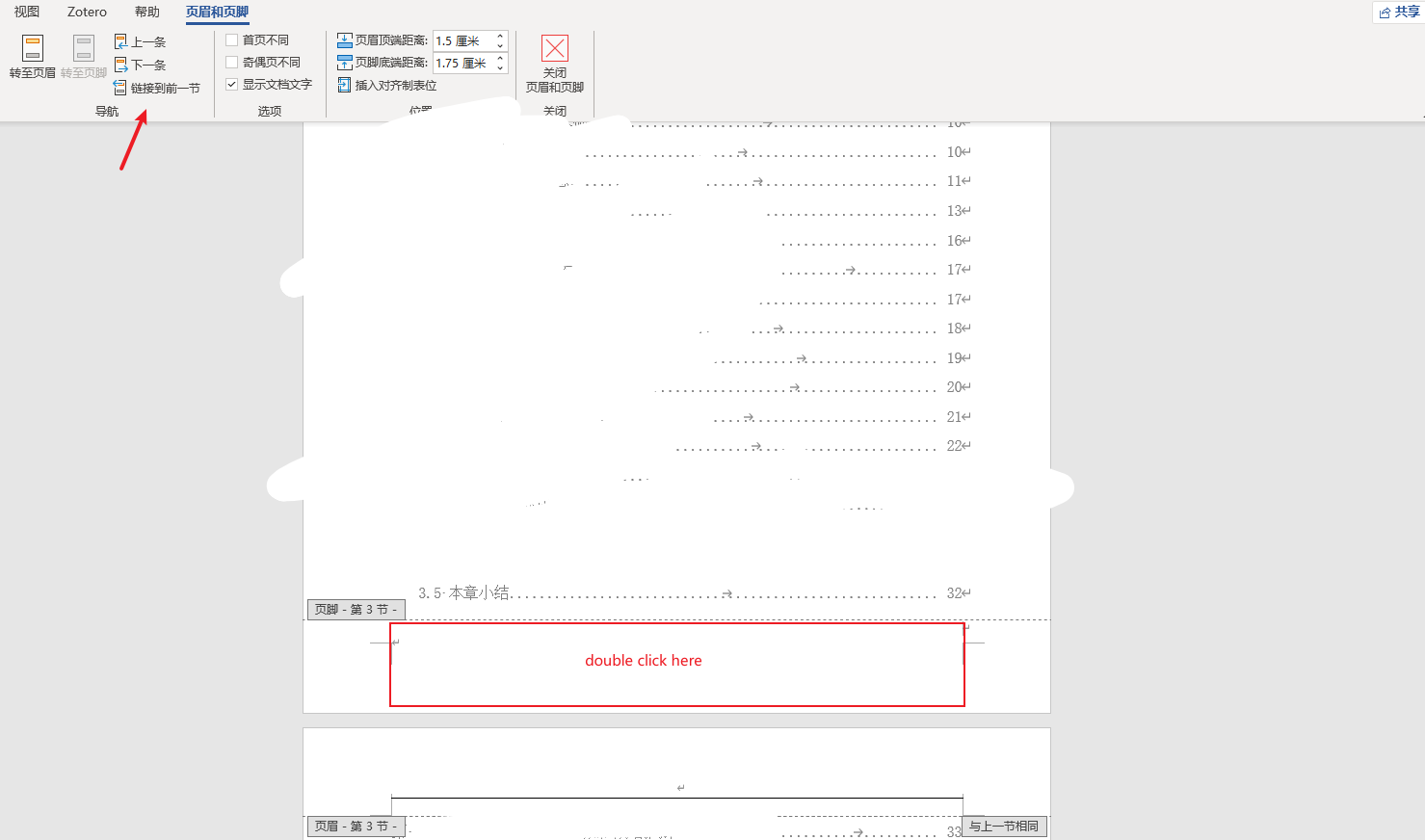
Task: Click page number 11 in TOC
Action: [x=955, y=180]
